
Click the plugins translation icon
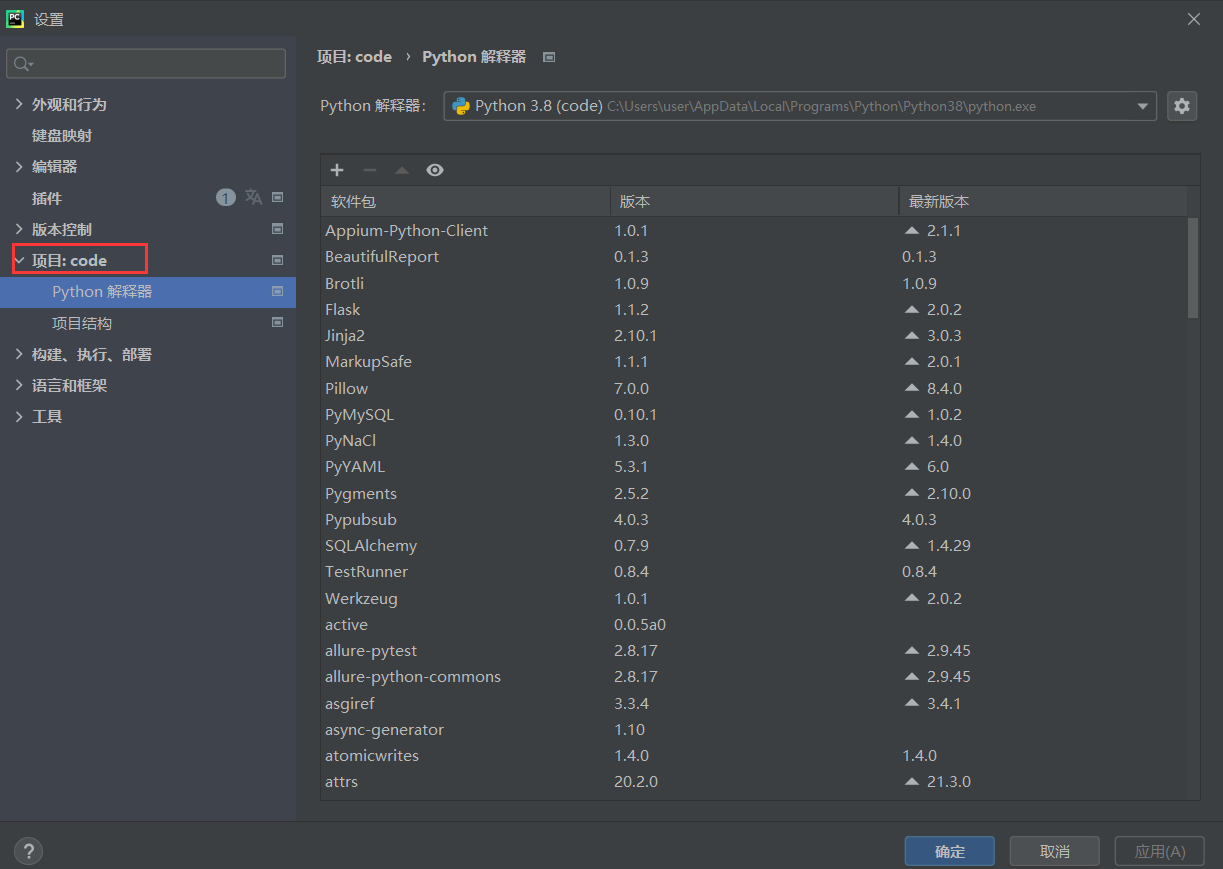coord(253,198)
